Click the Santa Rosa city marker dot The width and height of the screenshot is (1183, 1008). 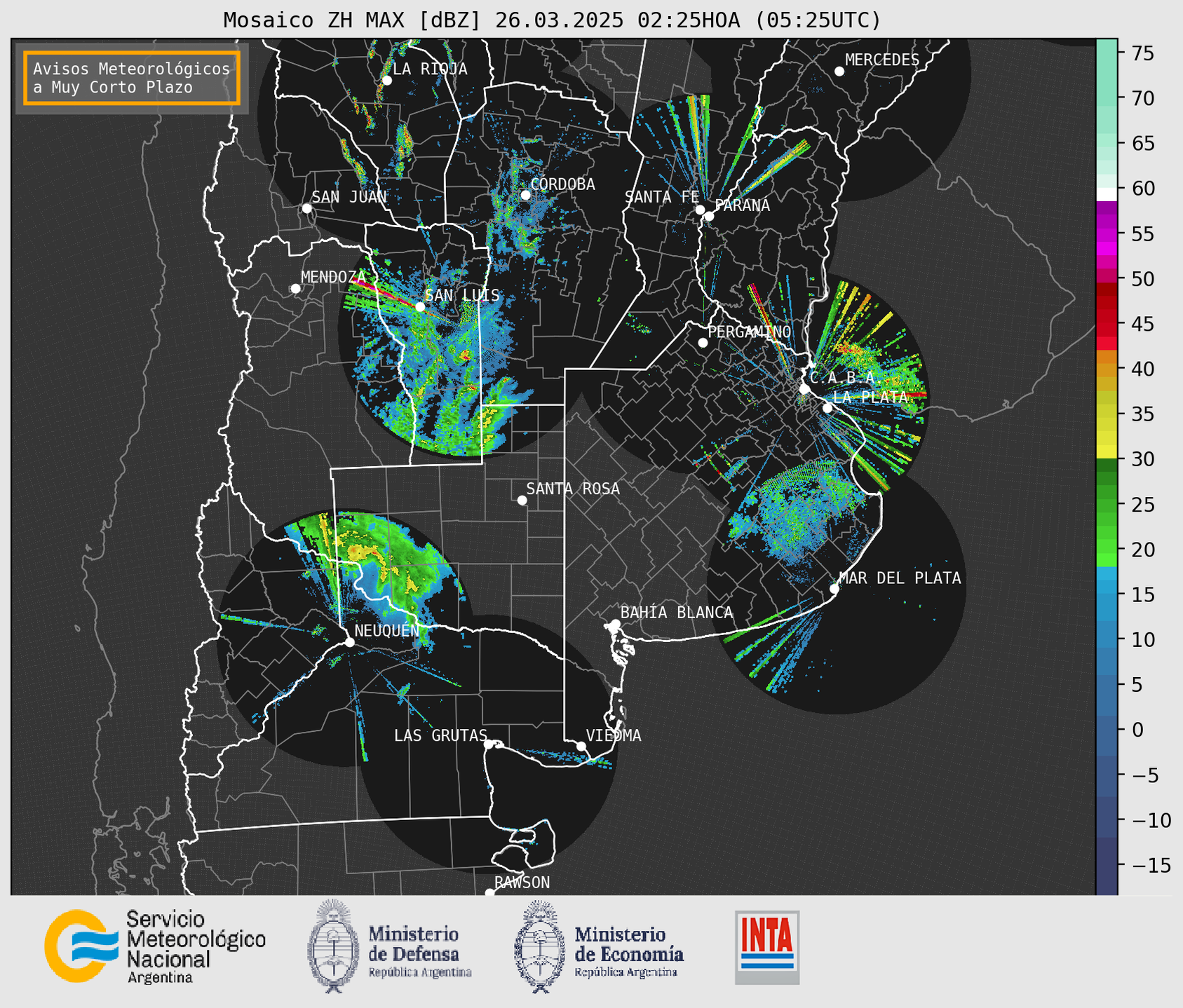[522, 500]
